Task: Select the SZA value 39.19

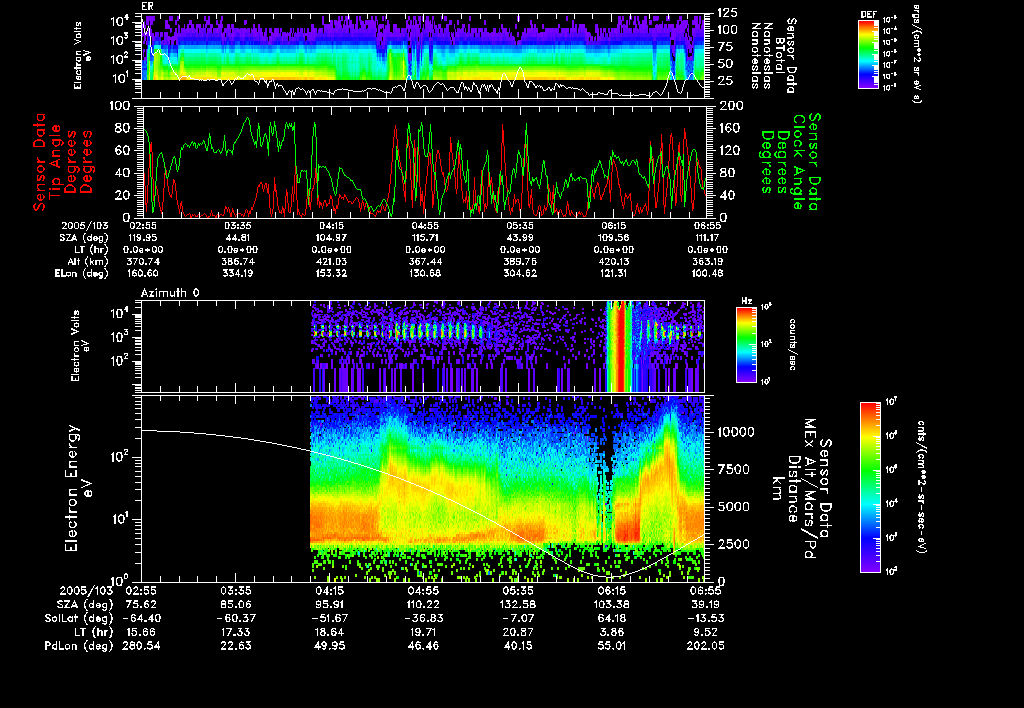Action: tap(705, 604)
